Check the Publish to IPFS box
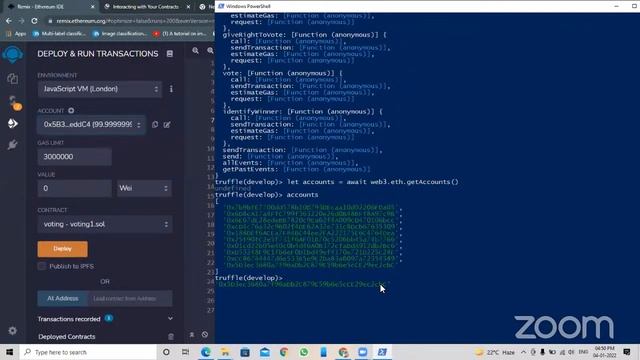 (42, 266)
